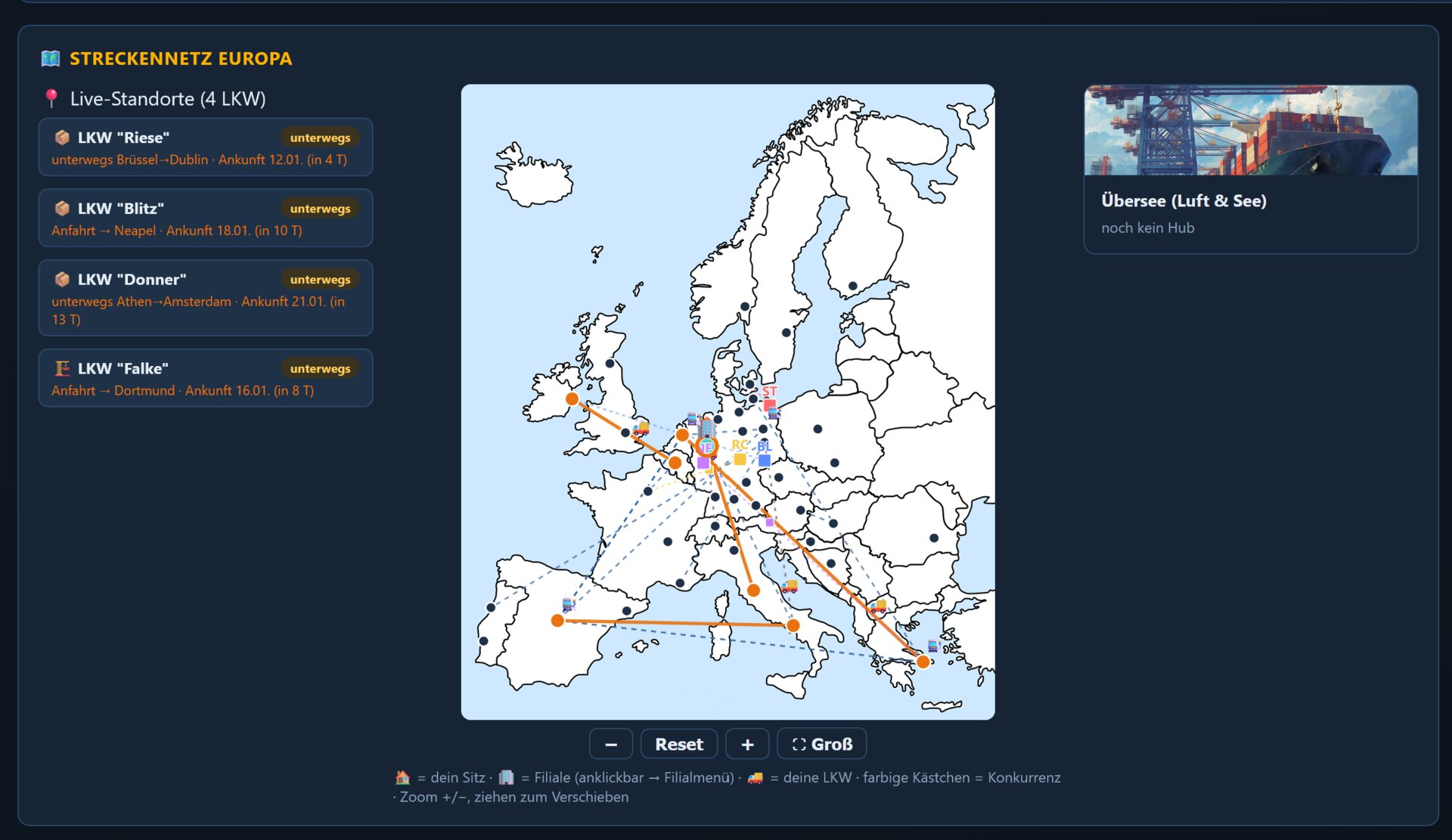Screen dimensions: 1452x840
Task: Click the station icon in Spain
Action: click(568, 604)
